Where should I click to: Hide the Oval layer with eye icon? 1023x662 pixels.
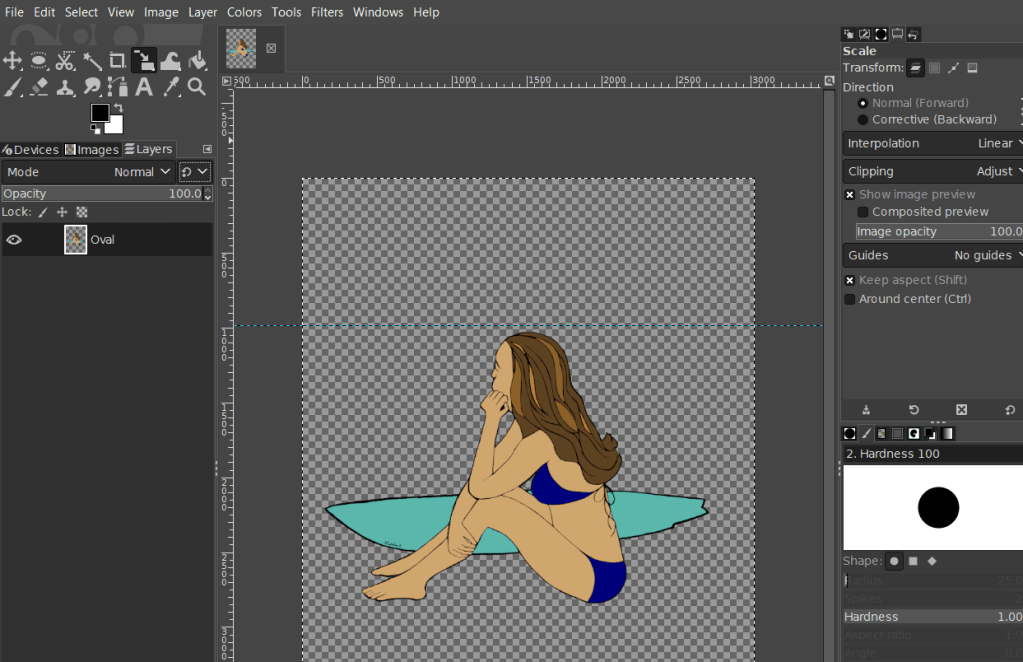click(x=14, y=240)
